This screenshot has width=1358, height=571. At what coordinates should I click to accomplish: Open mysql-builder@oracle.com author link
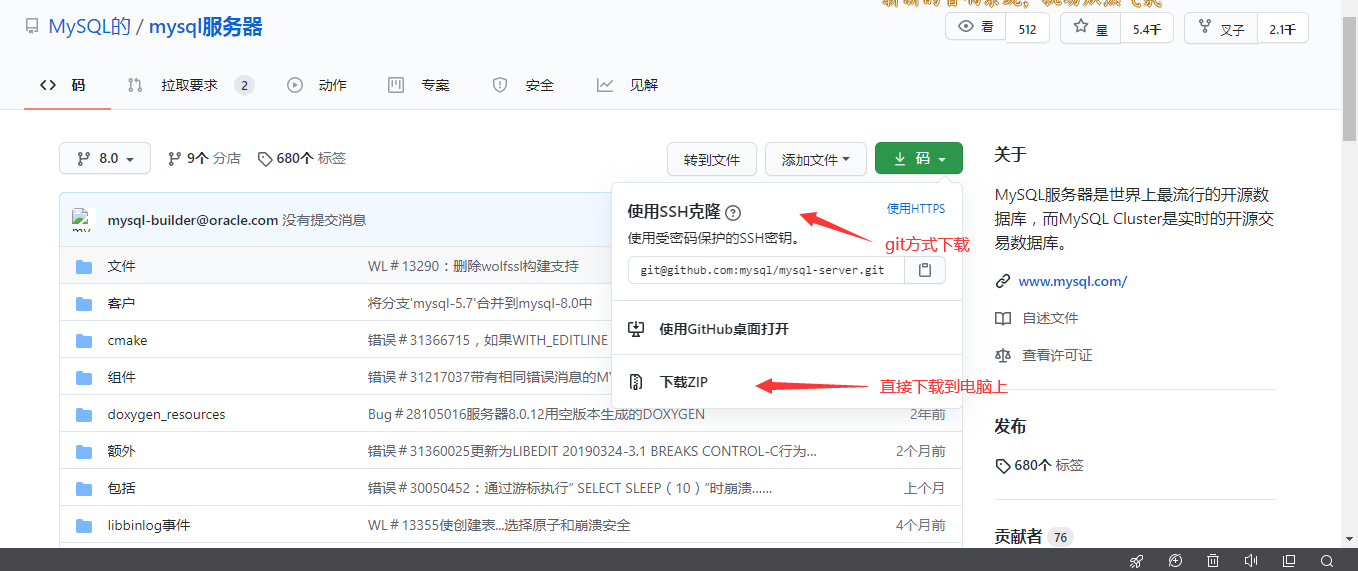coord(192,220)
